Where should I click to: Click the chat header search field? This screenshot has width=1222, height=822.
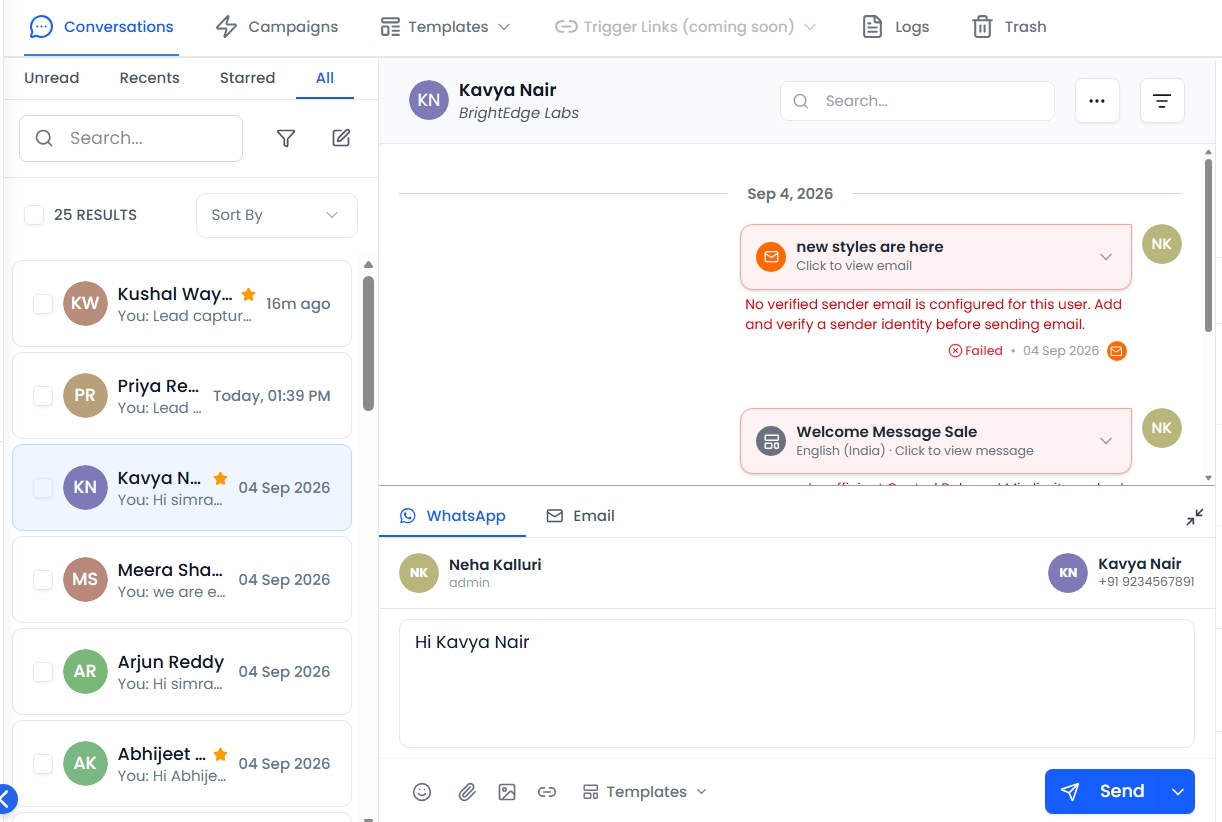pos(917,101)
